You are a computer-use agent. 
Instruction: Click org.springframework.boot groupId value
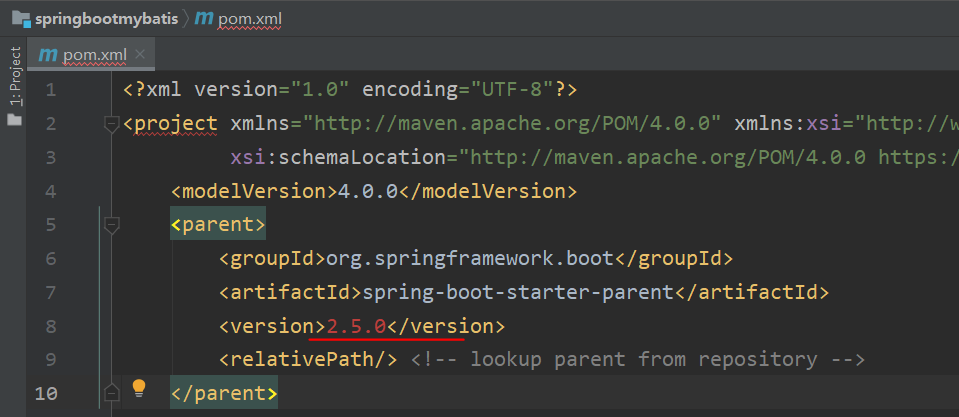[470, 259]
